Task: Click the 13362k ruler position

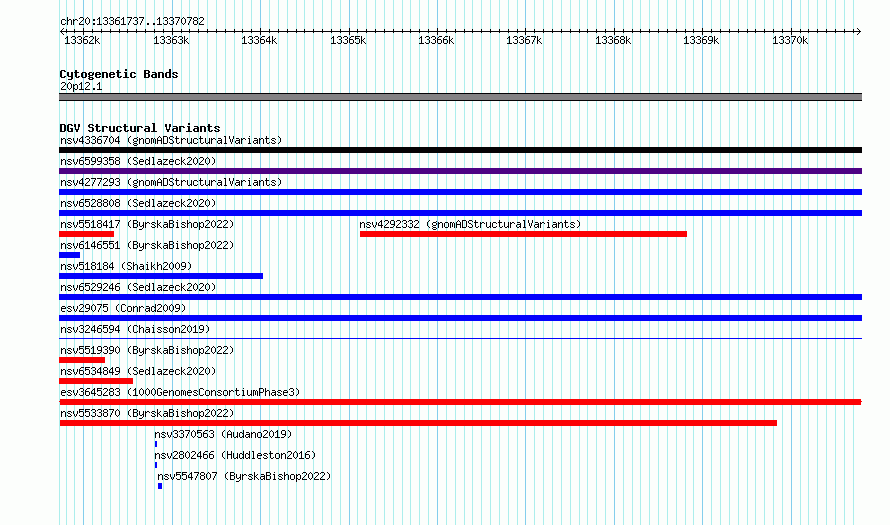Action: [x=82, y=40]
